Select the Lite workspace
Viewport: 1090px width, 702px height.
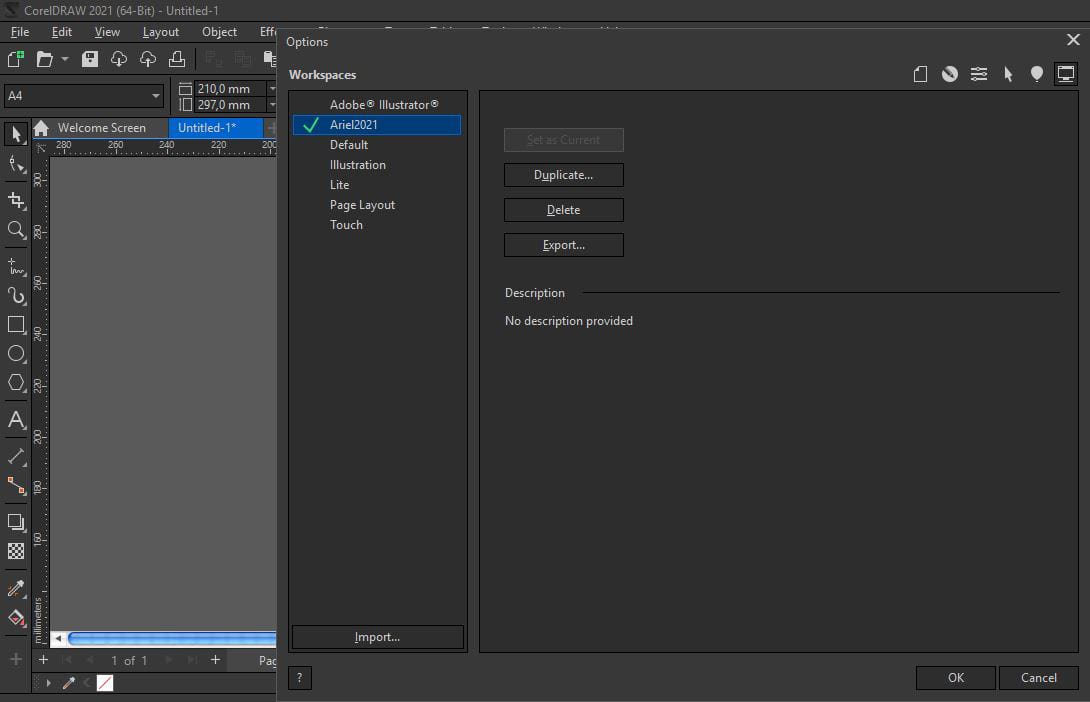pyautogui.click(x=377, y=185)
